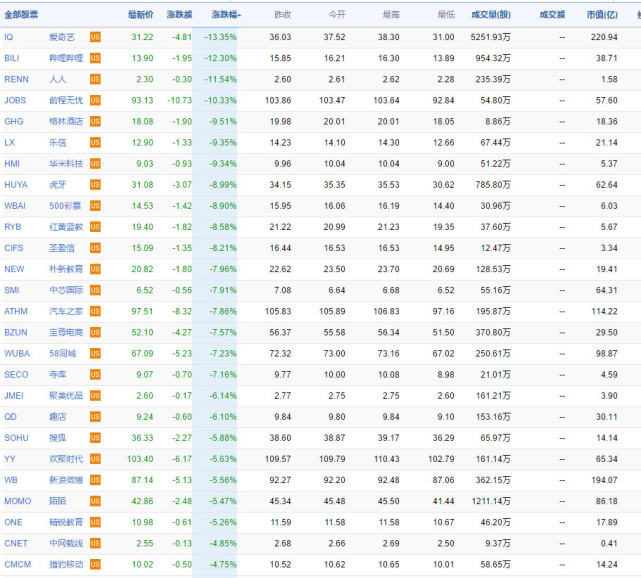641x578 pixels.
Task: Click the 97.51 latest price cell
Action: click(142, 311)
